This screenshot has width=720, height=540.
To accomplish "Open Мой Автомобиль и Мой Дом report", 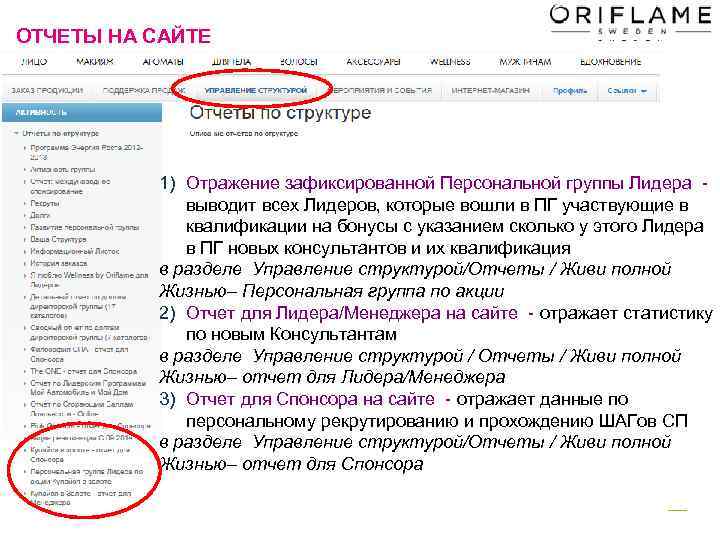I will [88, 388].
